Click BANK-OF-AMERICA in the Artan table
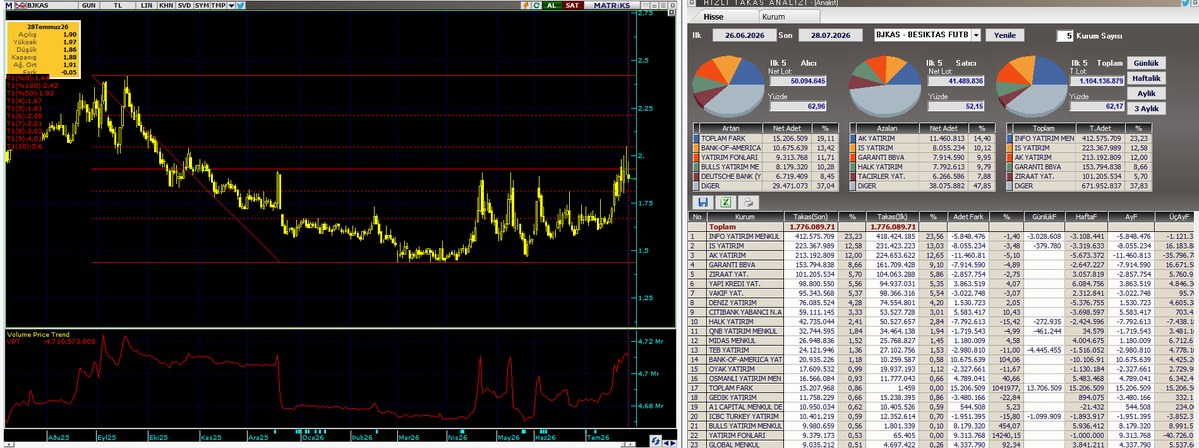Viewport: 1199px width, 448px height. click(x=732, y=148)
